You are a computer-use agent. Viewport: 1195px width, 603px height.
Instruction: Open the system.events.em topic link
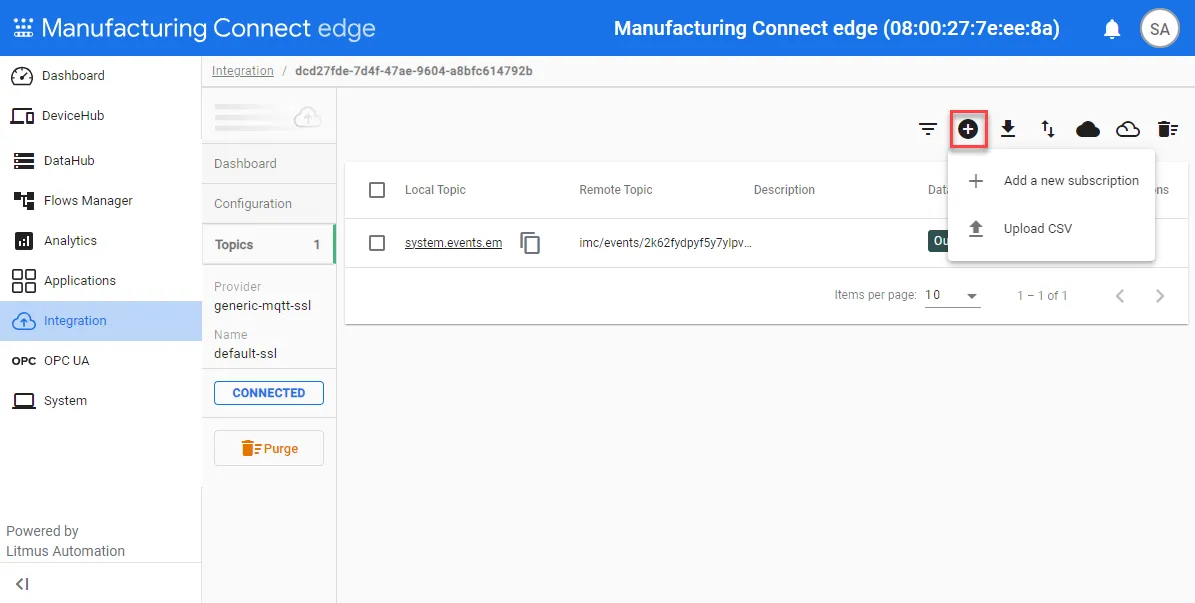pos(453,243)
